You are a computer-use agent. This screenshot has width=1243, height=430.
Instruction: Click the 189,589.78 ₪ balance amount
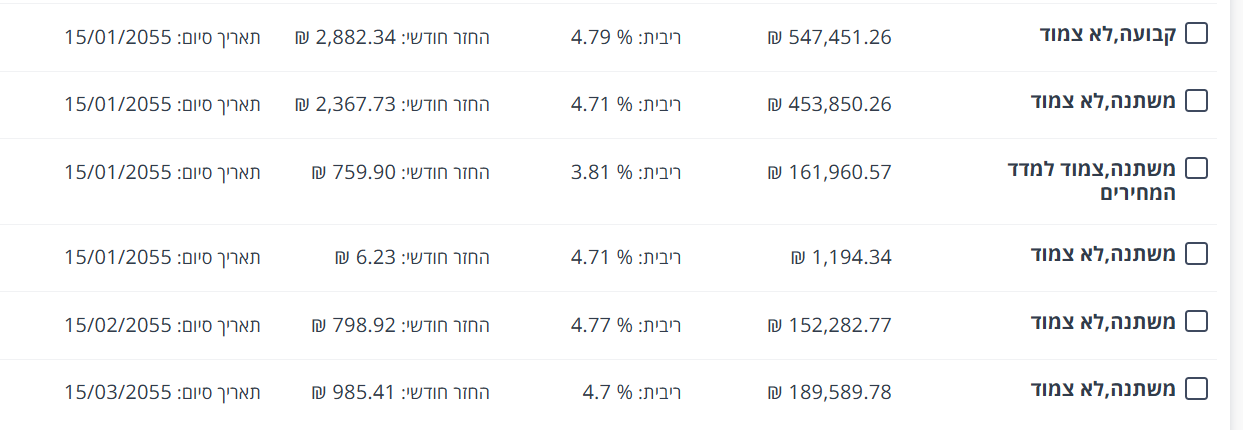click(829, 392)
